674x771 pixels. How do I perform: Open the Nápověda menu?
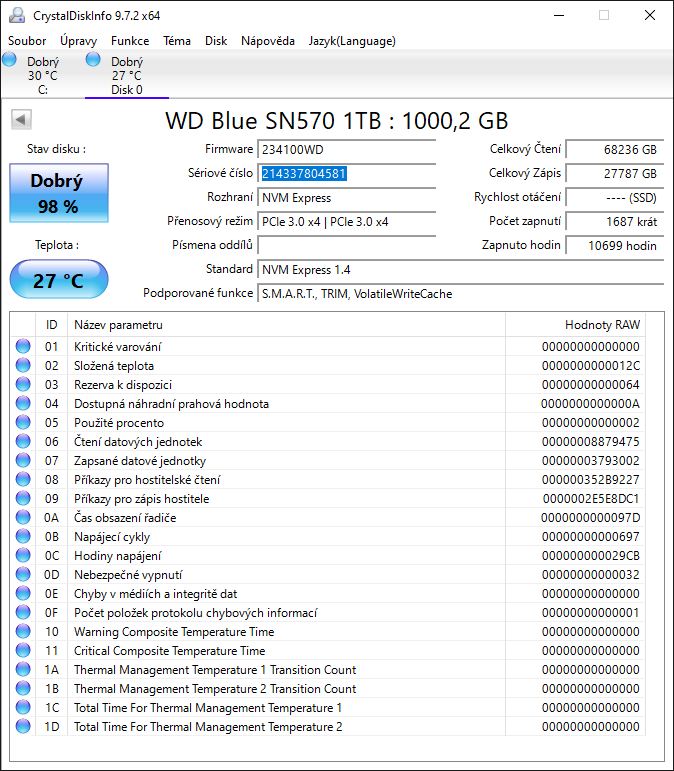pyautogui.click(x=267, y=41)
